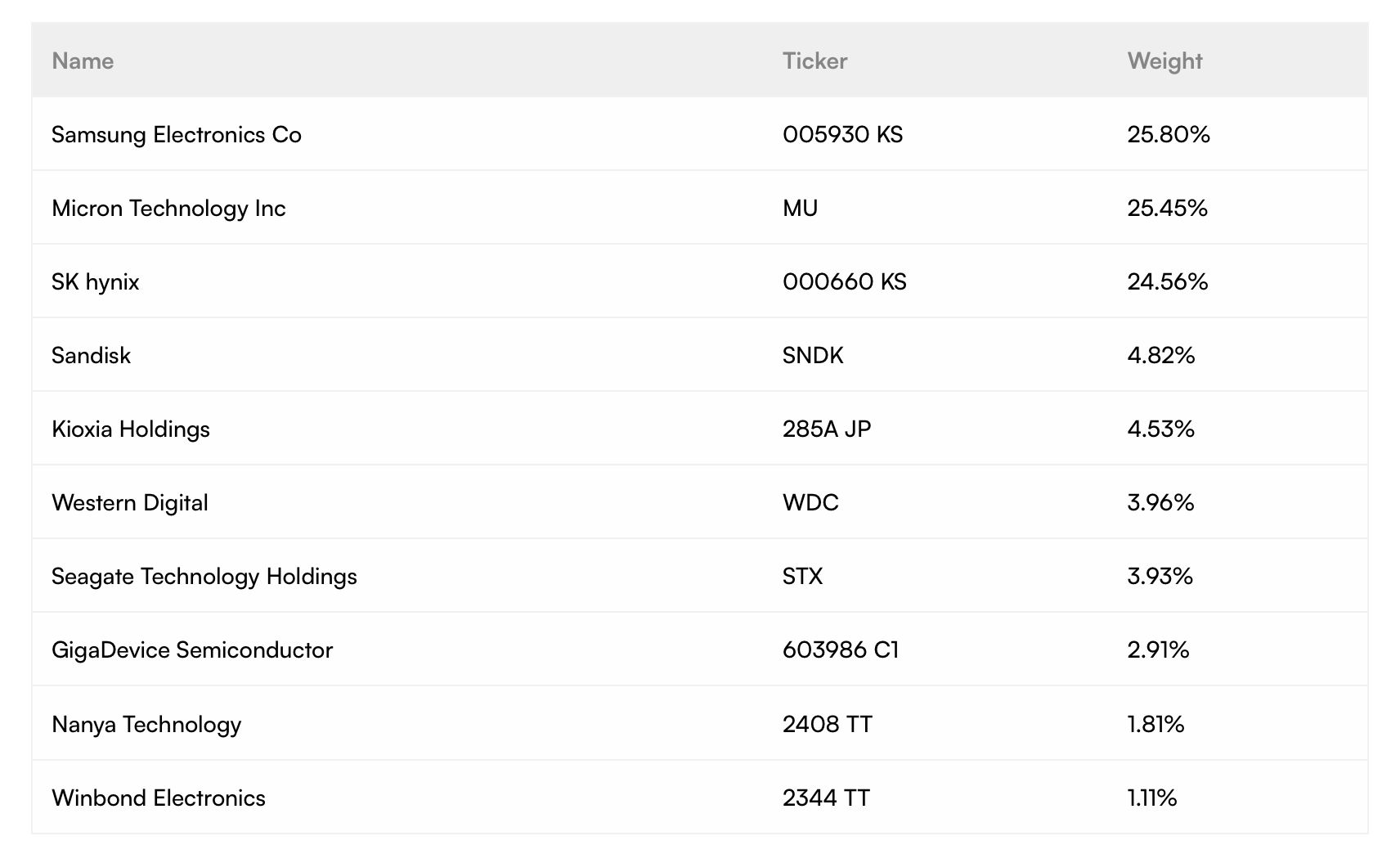The image size is (1400, 854).
Task: Select the 285A JP ticker
Action: tap(827, 429)
